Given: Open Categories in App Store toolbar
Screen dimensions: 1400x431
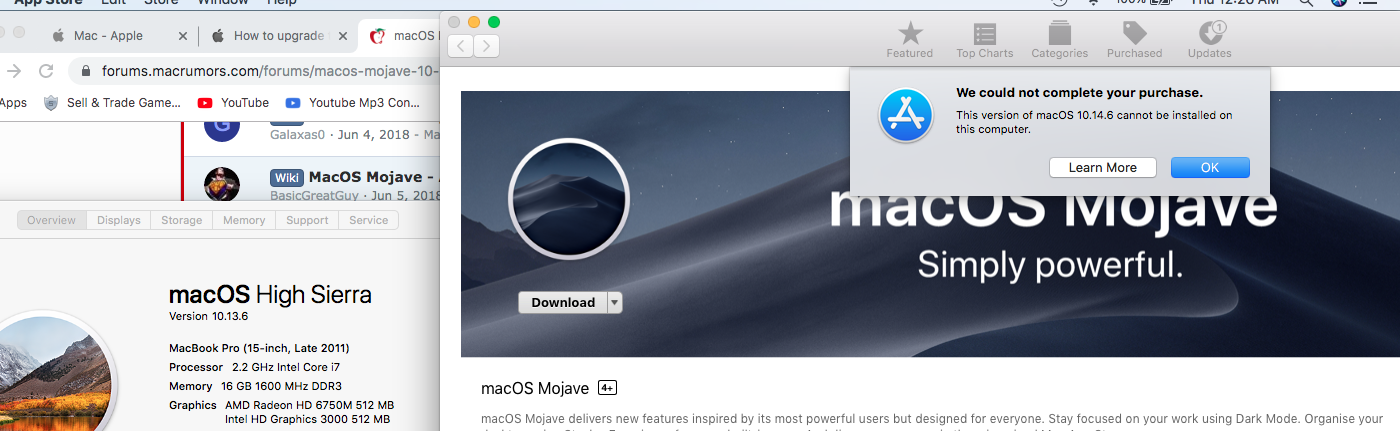Looking at the screenshot, I should [1059, 40].
